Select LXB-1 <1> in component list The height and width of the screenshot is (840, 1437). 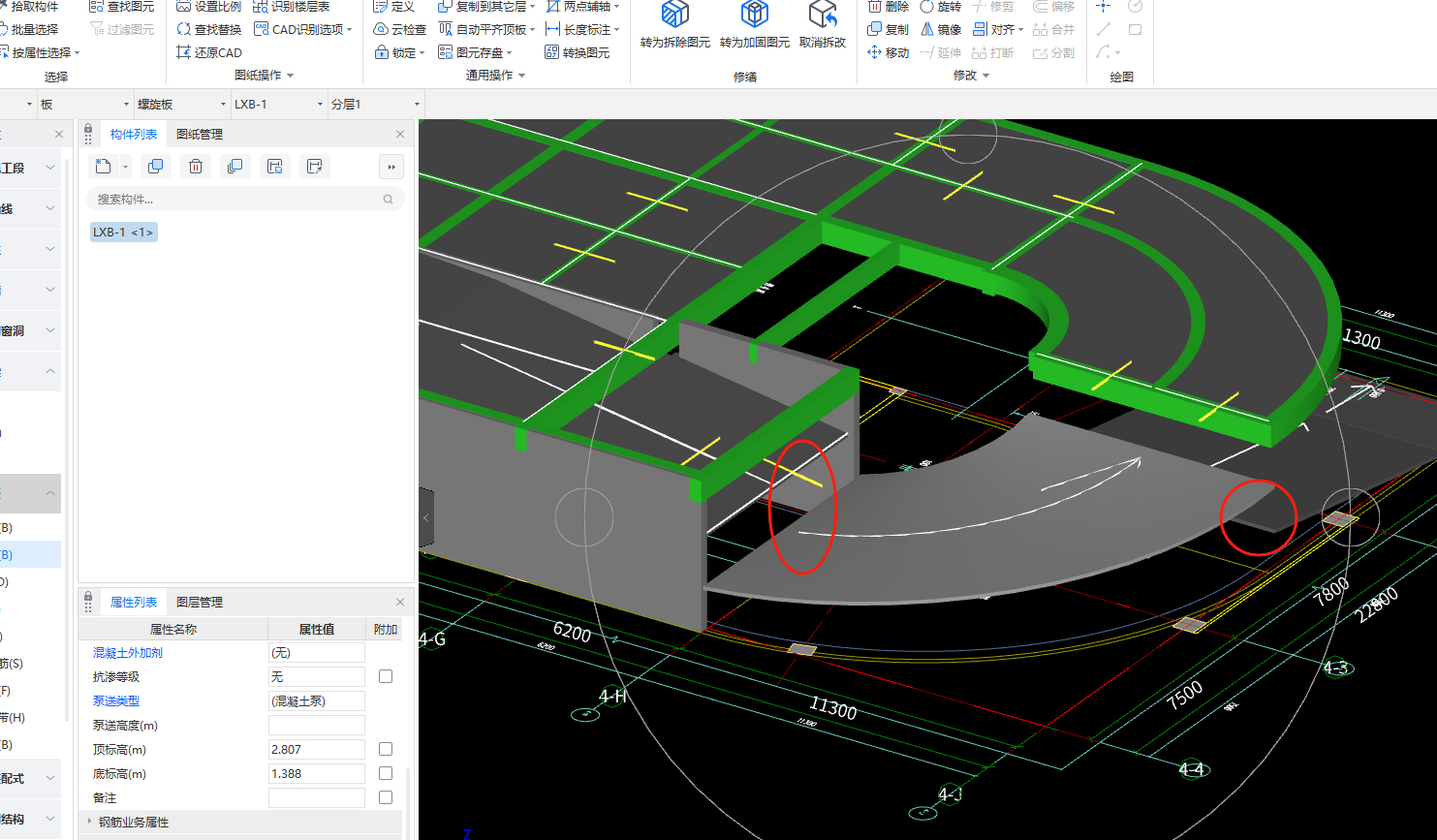[123, 233]
